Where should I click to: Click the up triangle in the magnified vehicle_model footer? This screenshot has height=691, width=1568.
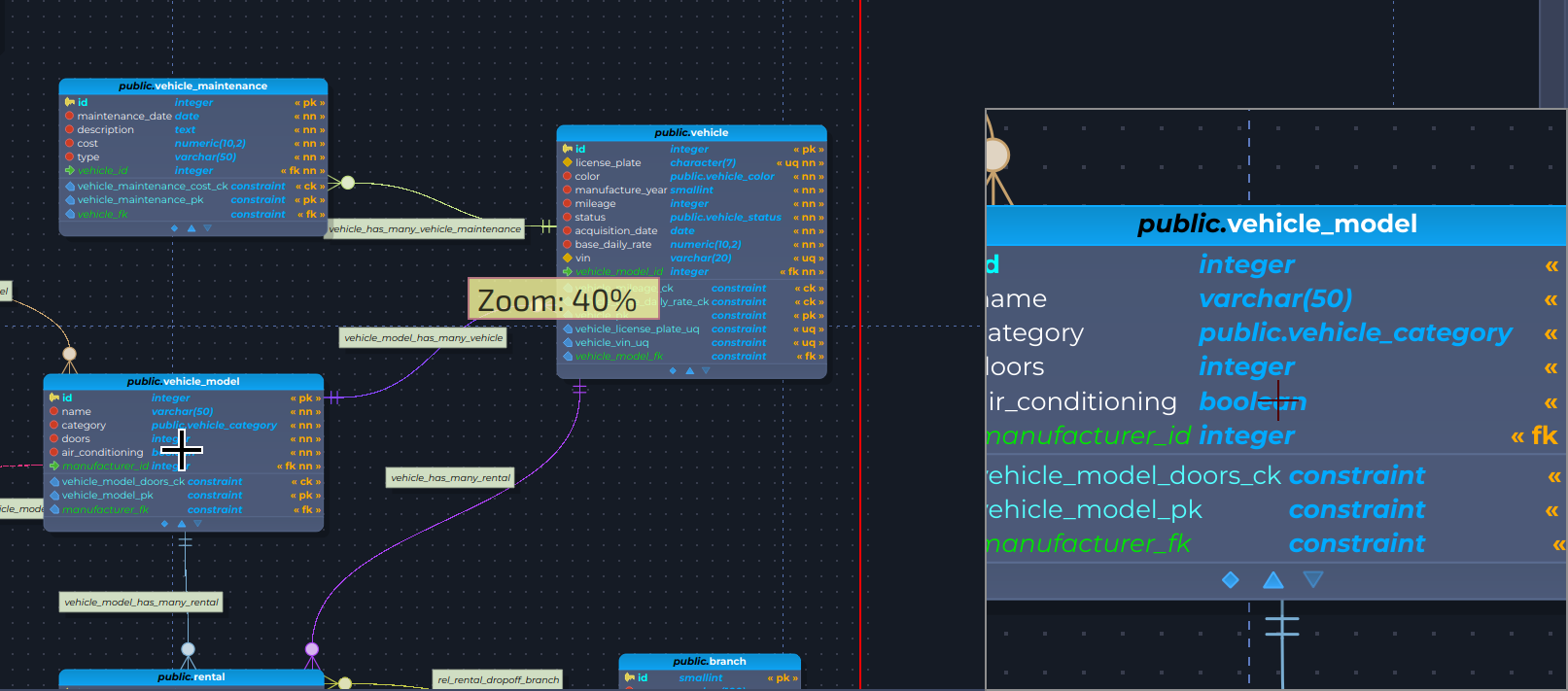[1273, 580]
